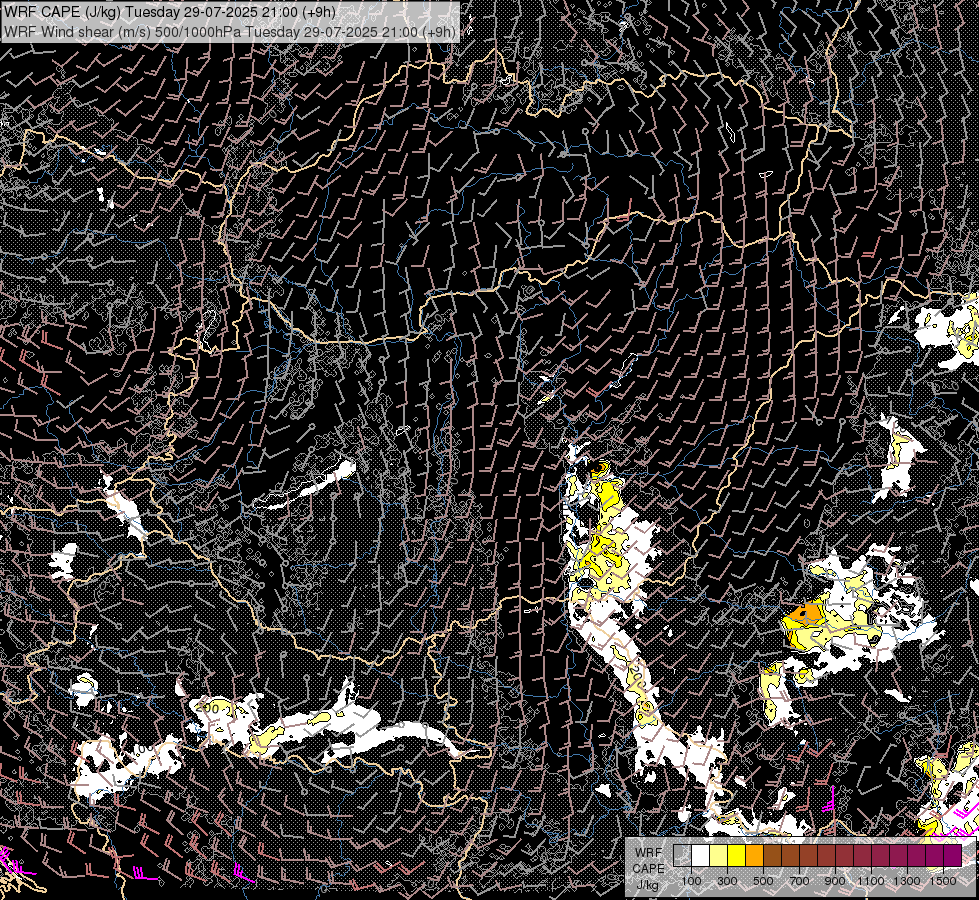Image resolution: width=979 pixels, height=900 pixels.
Task: Select the bright yellow 300–400 legend swatch
Action: pyautogui.click(x=737, y=855)
